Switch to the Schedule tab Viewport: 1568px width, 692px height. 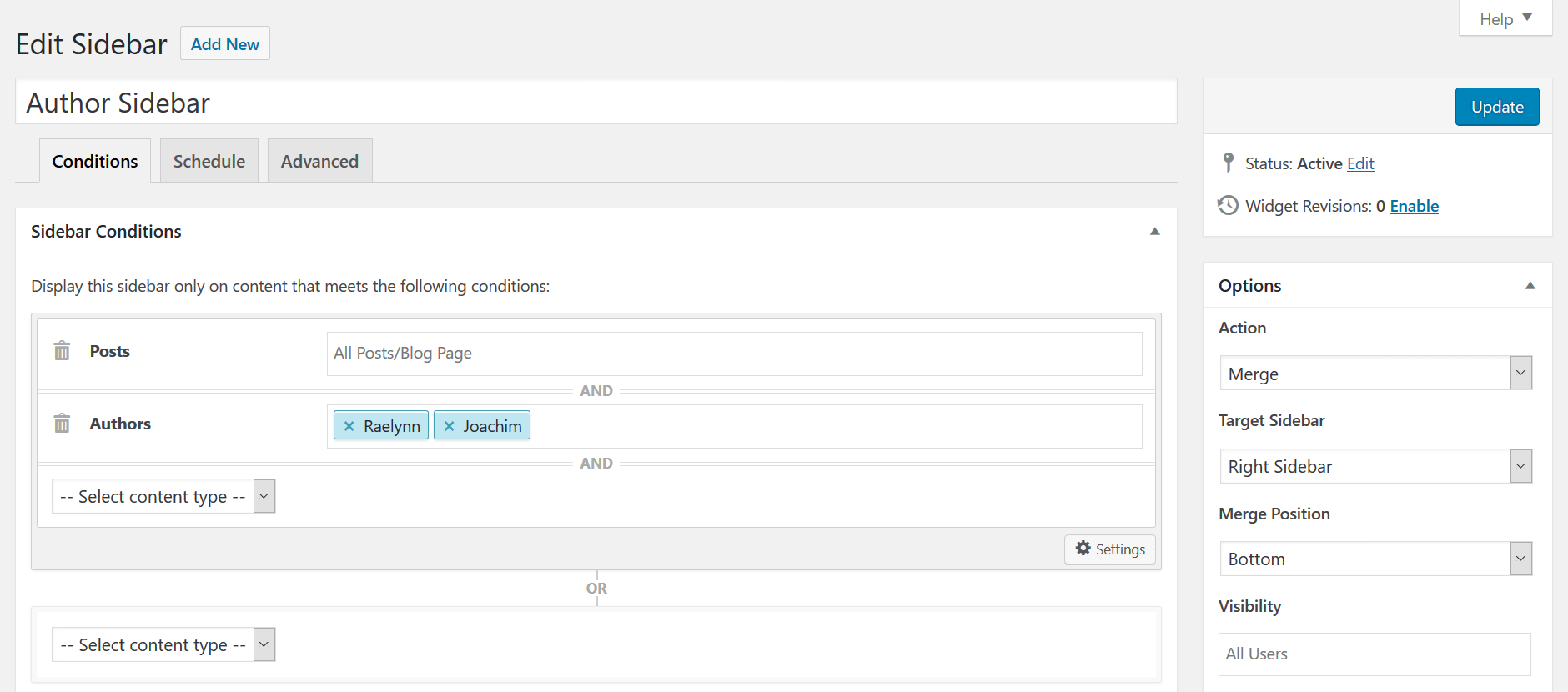point(209,161)
